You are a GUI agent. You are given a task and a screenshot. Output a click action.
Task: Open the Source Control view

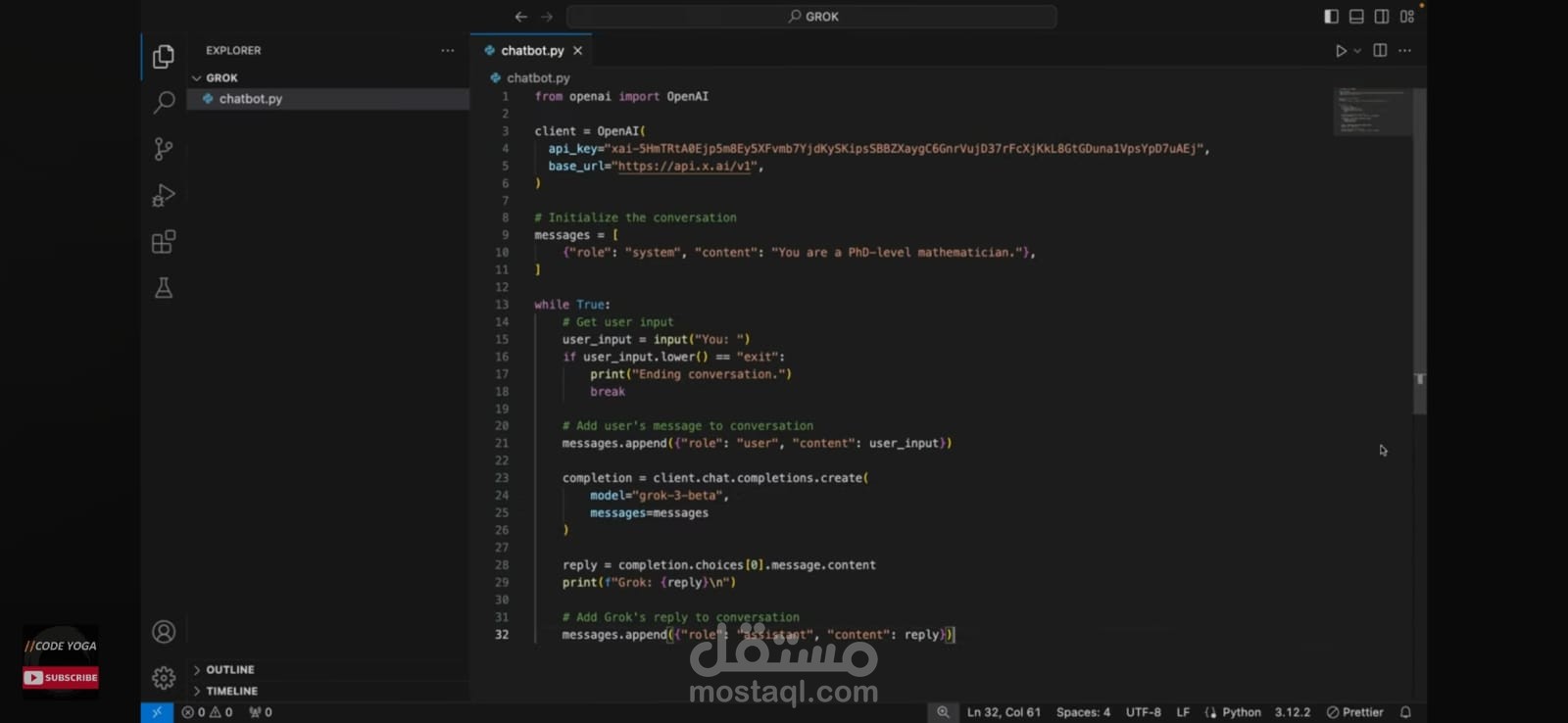[x=164, y=149]
